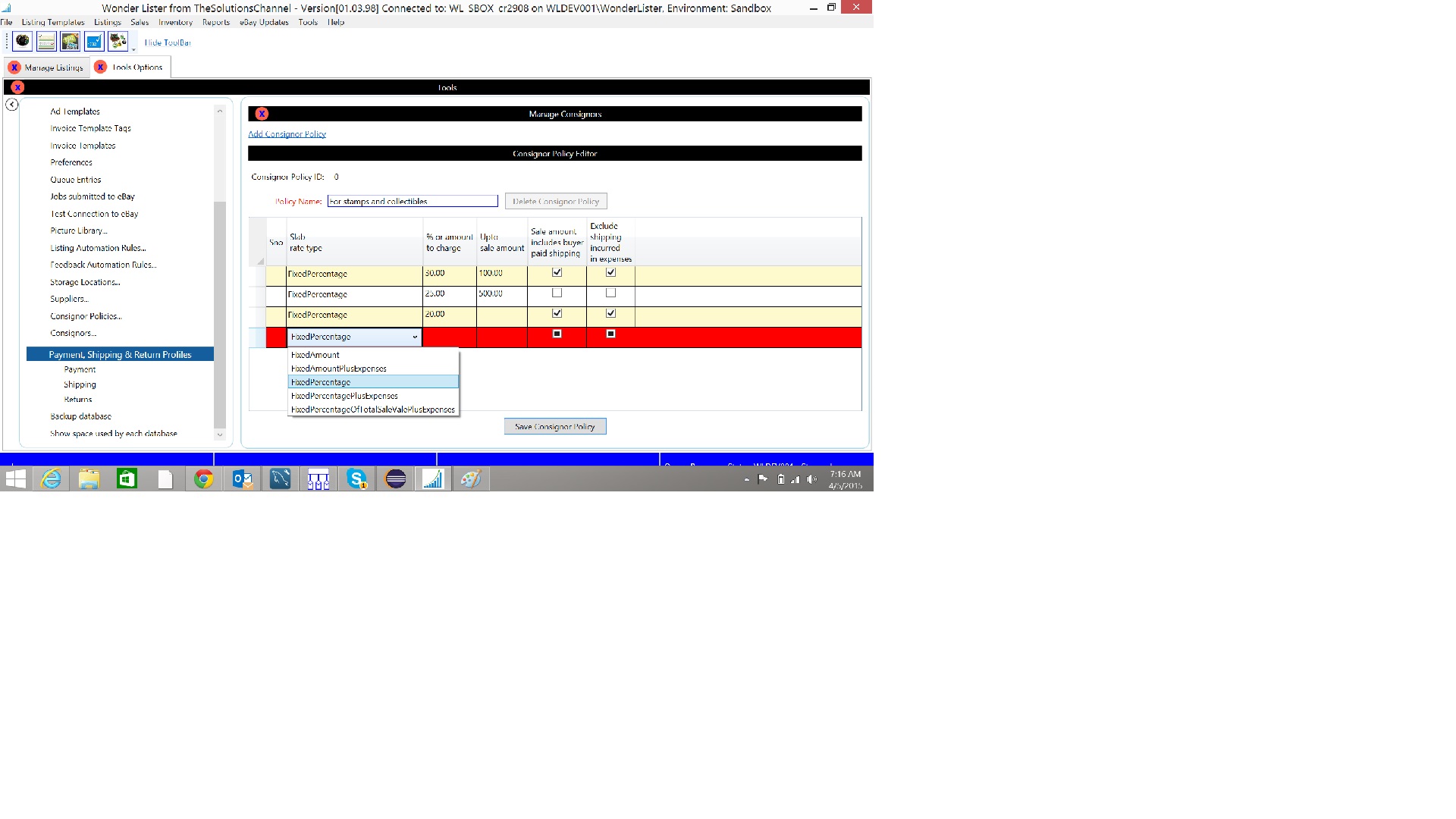Toggle buyer paid shipping checkbox in red row

coord(557,334)
